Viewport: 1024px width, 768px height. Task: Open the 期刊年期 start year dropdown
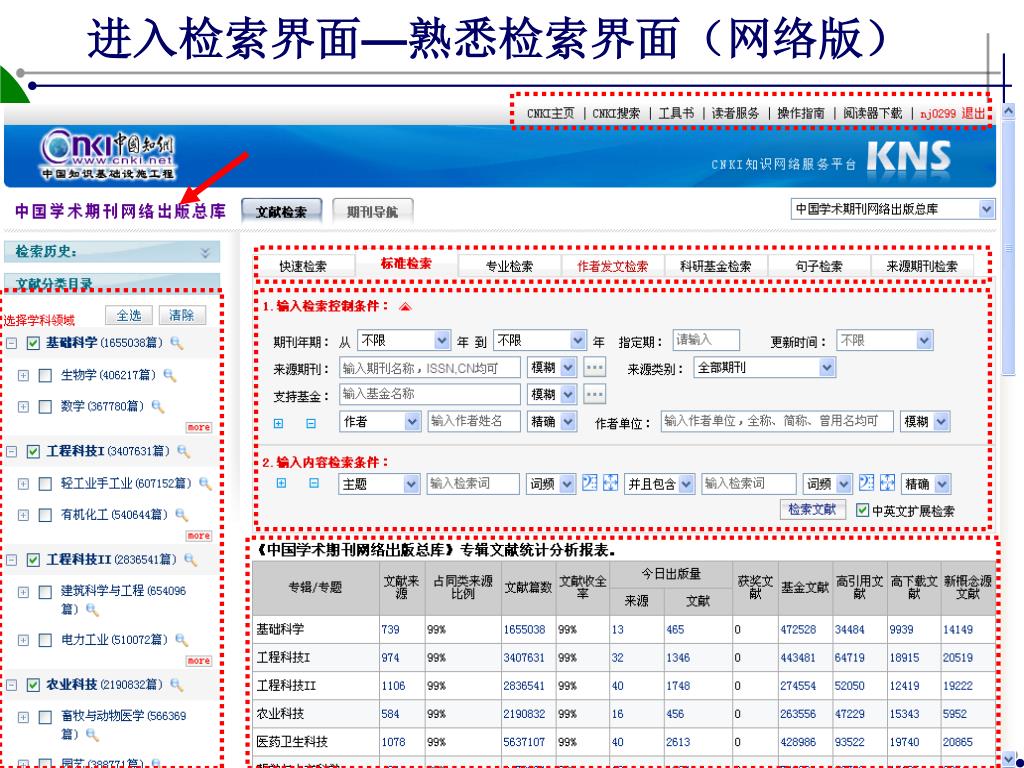(x=404, y=340)
